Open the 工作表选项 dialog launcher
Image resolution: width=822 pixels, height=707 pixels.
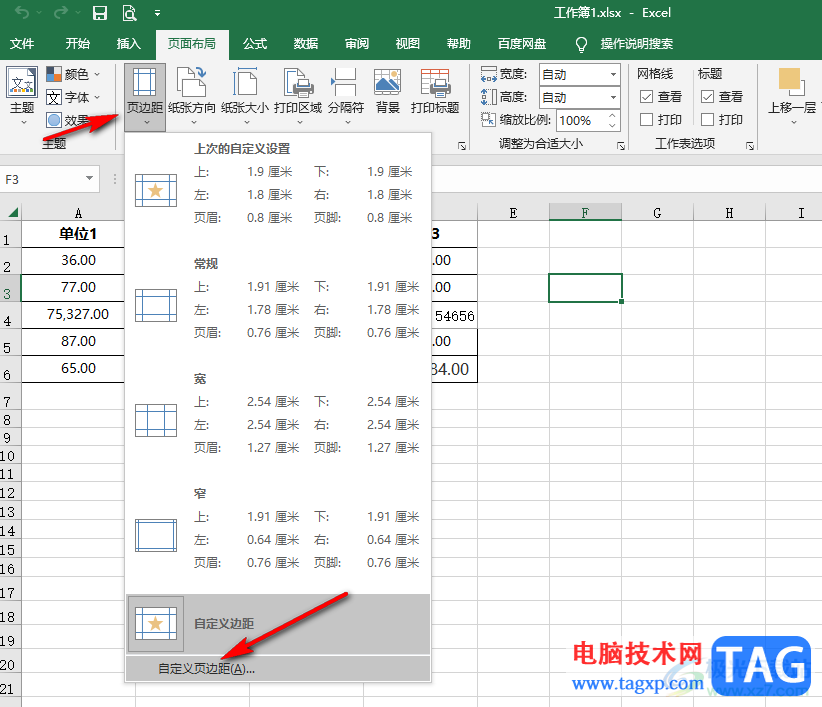point(750,146)
